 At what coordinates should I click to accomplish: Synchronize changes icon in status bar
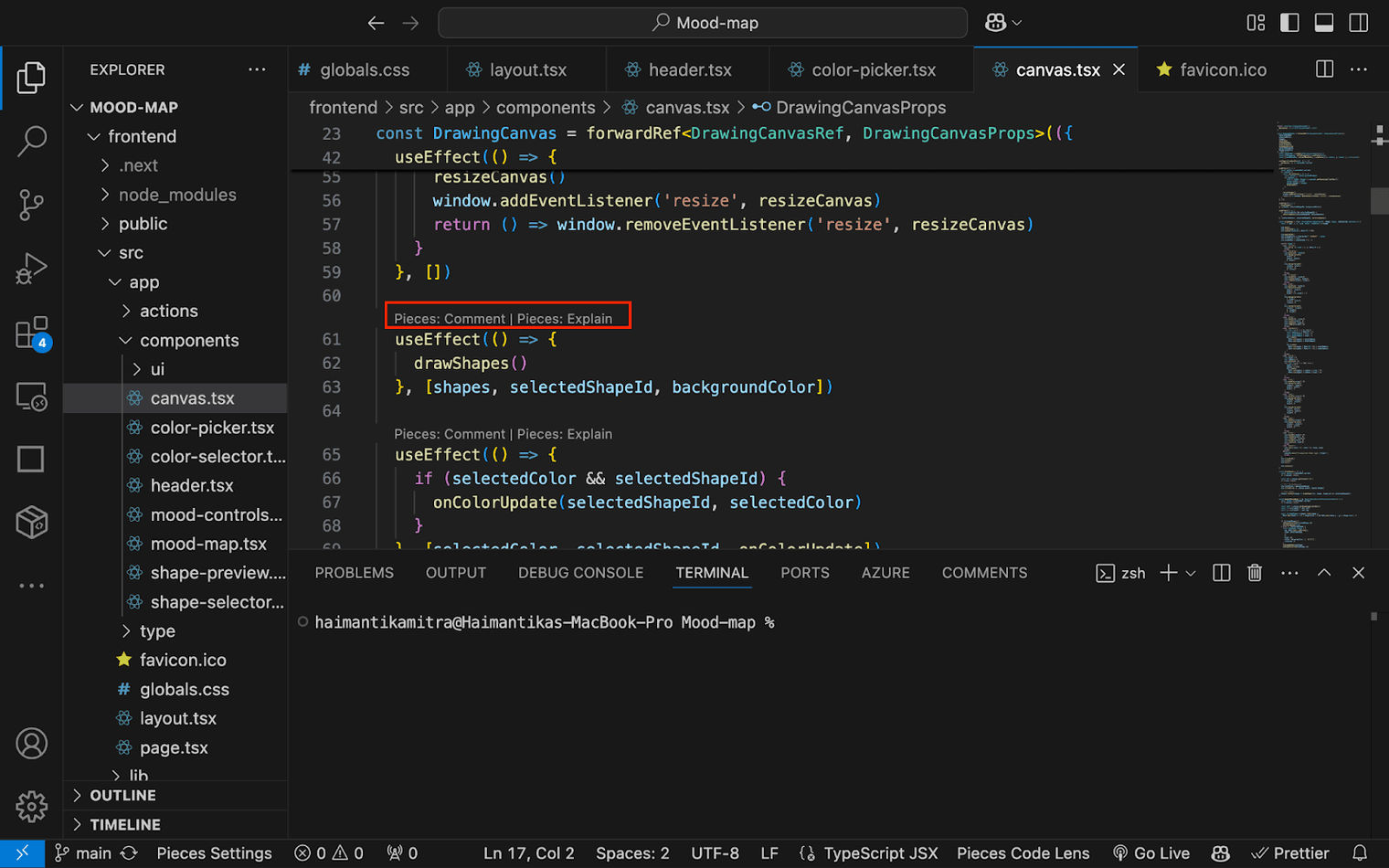[x=129, y=852]
